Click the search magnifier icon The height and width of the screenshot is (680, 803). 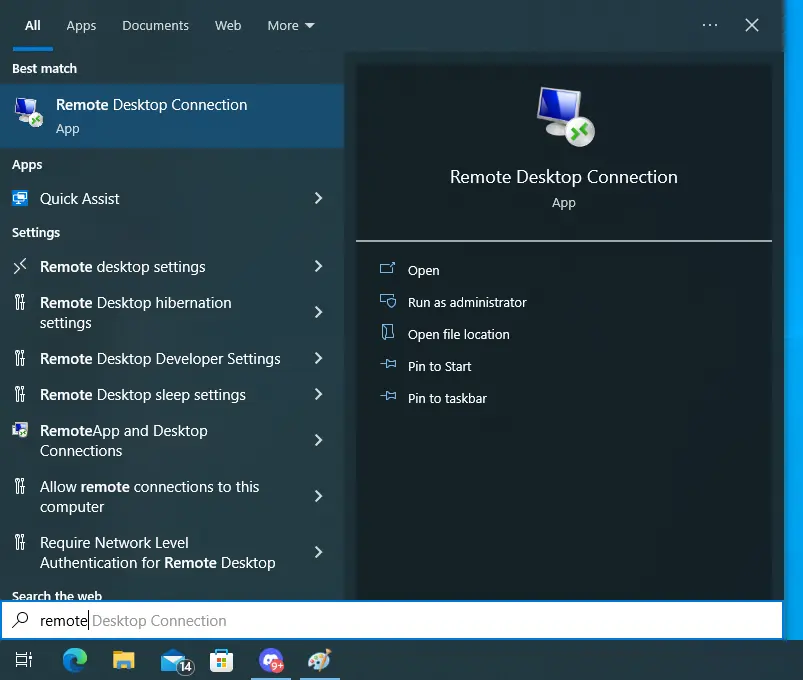20,620
